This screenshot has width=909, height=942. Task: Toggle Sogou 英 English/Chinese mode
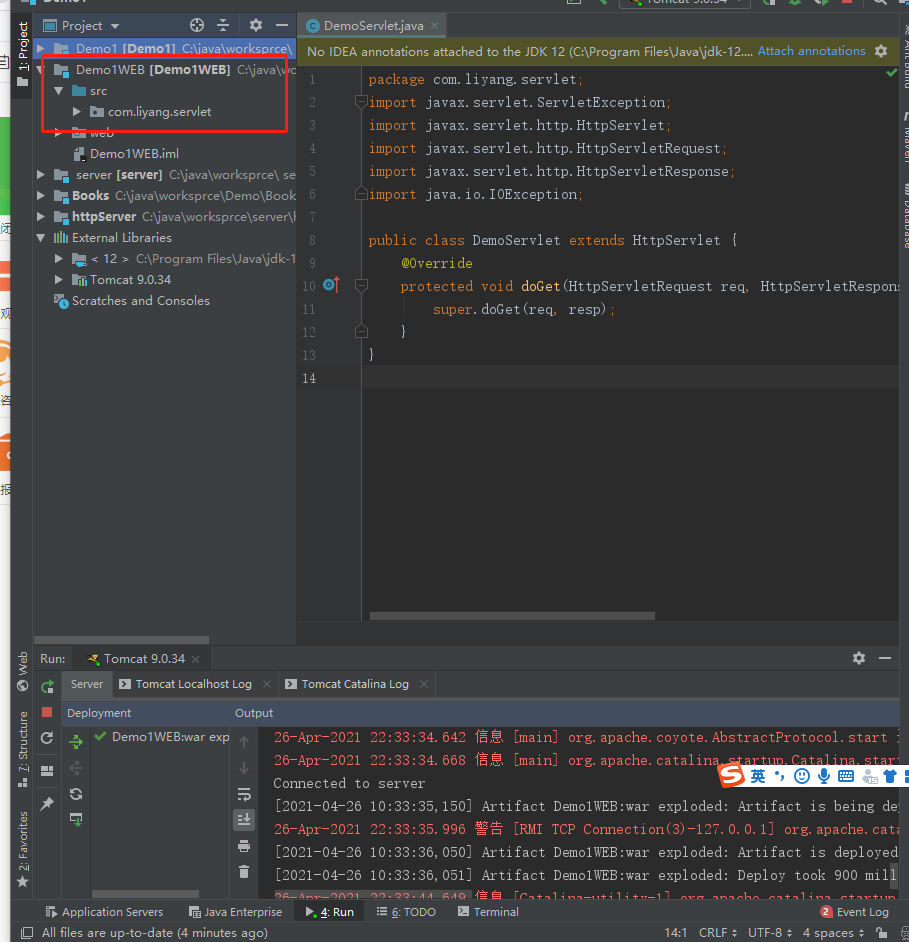[x=758, y=776]
